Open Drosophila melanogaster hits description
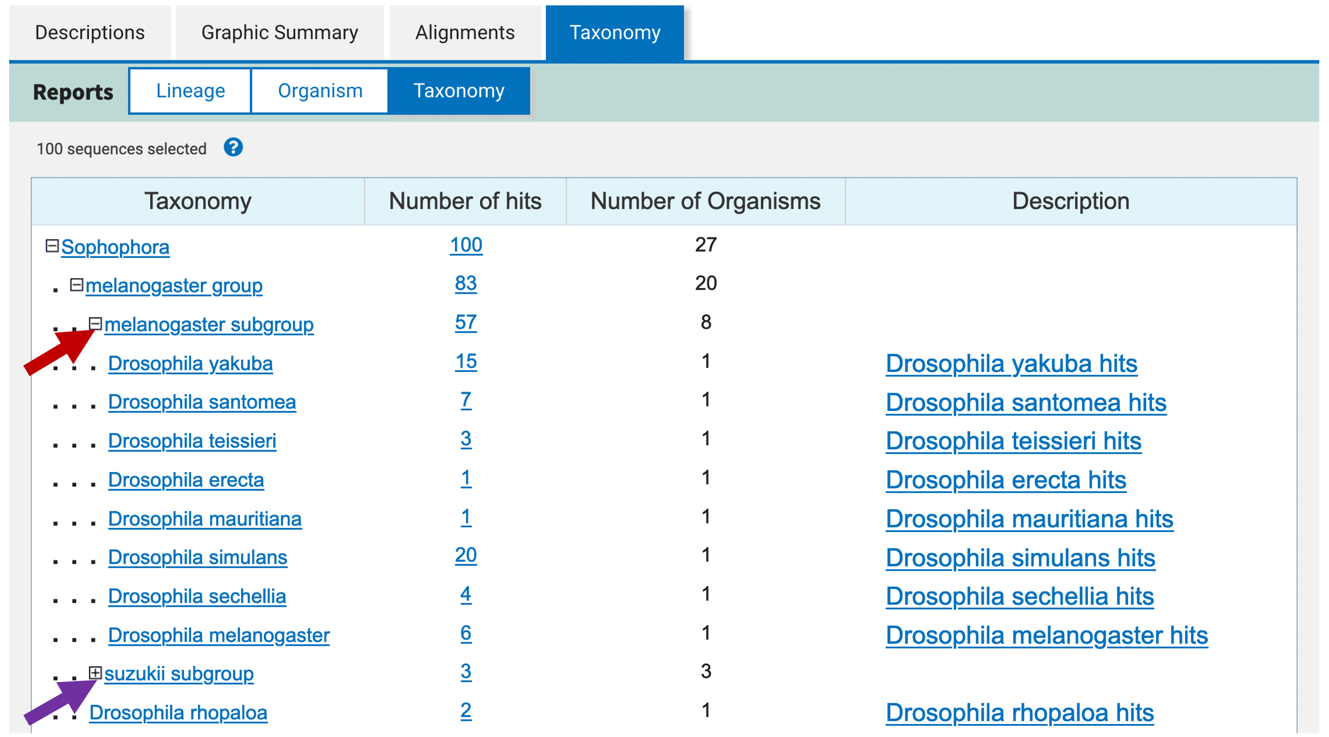The width and height of the screenshot is (1329, 737). pos(1046,636)
